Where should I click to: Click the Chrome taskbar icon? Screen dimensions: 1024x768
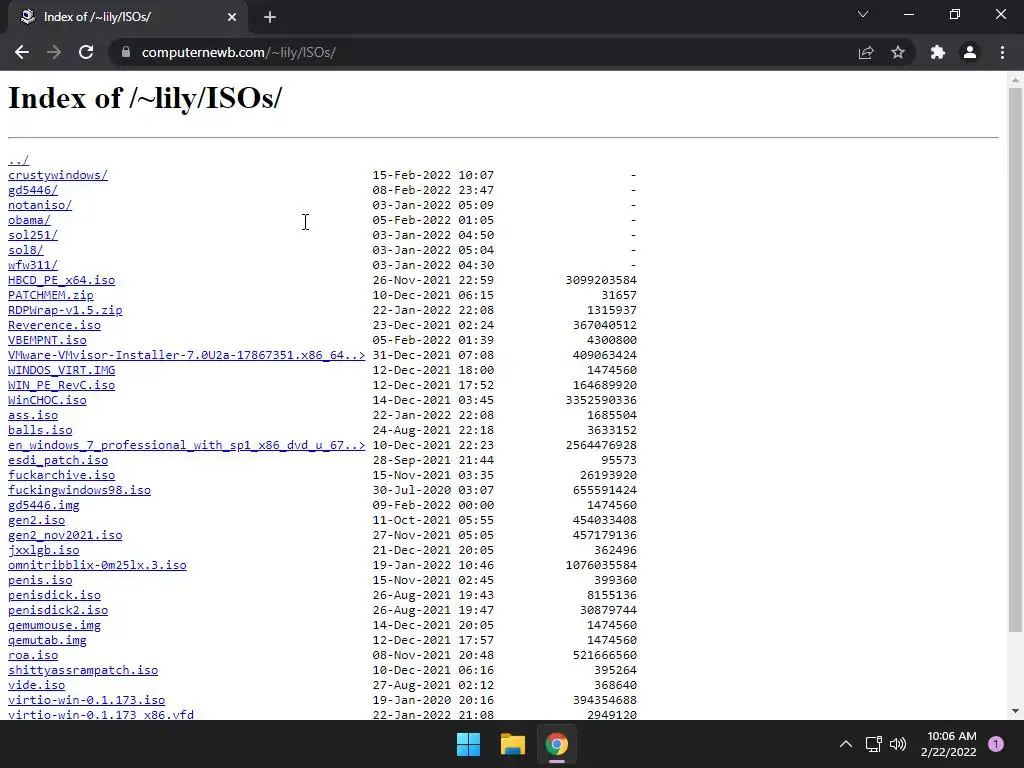[556, 744]
